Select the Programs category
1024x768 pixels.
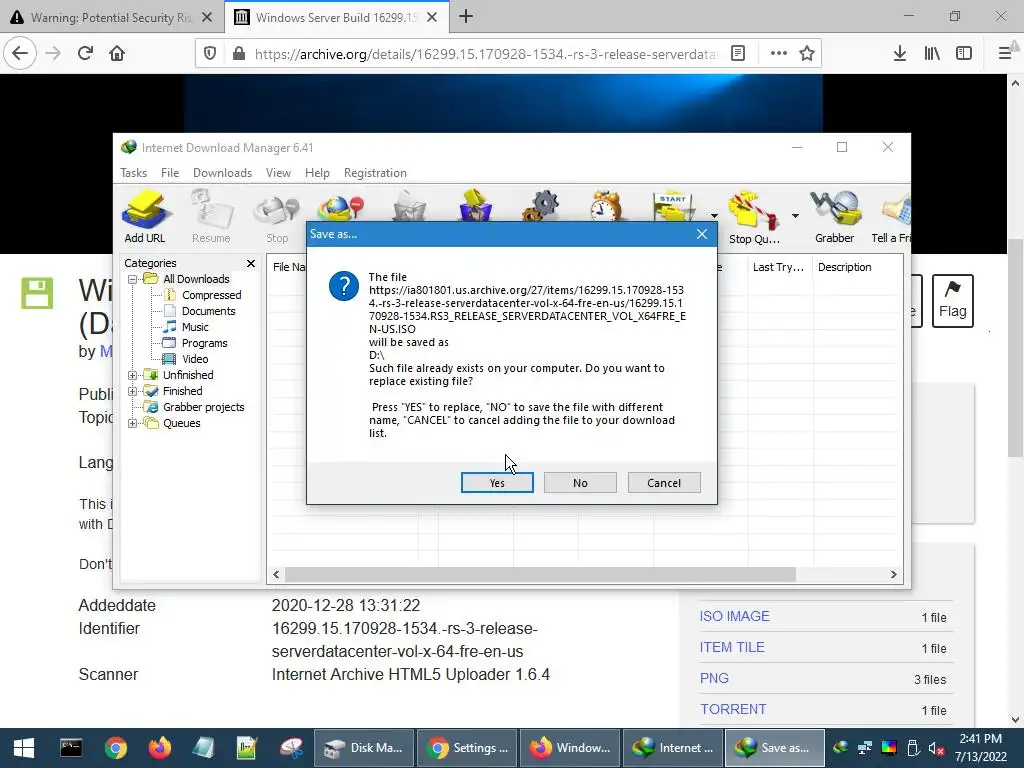point(204,343)
